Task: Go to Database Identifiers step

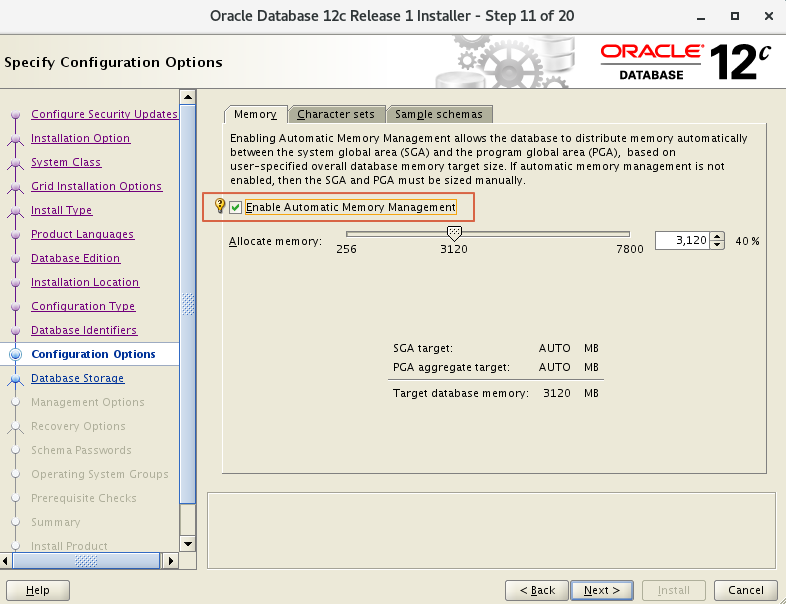Action: click(84, 330)
